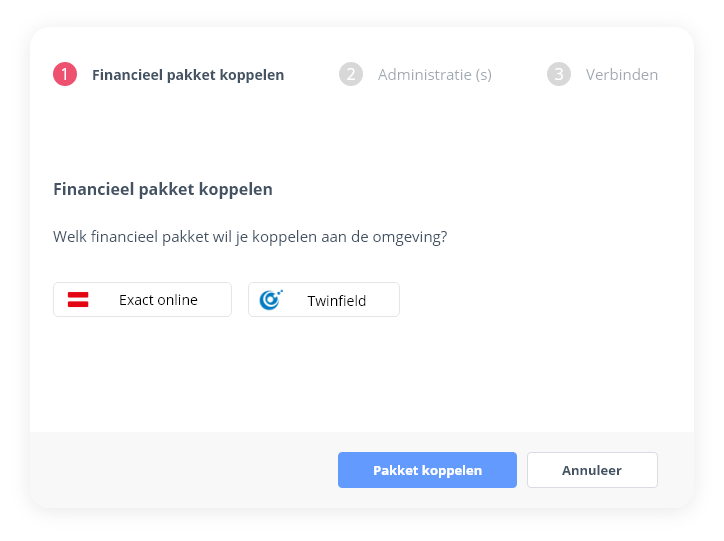Click the bold 'Financieel pakket koppelen' section heading
Viewport: 724px width, 541px height.
coord(162,189)
